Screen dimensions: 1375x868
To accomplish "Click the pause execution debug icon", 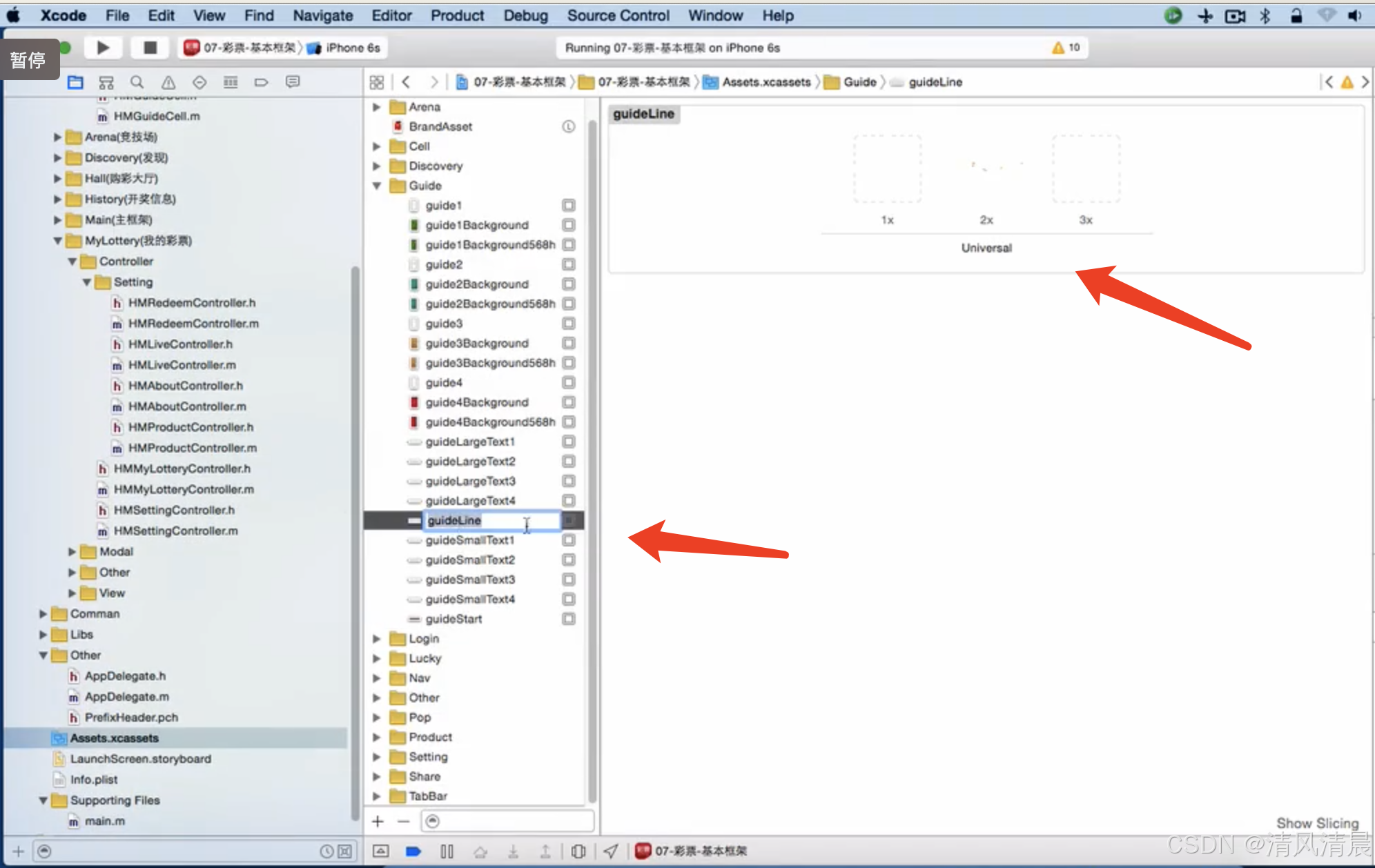I will (x=447, y=851).
